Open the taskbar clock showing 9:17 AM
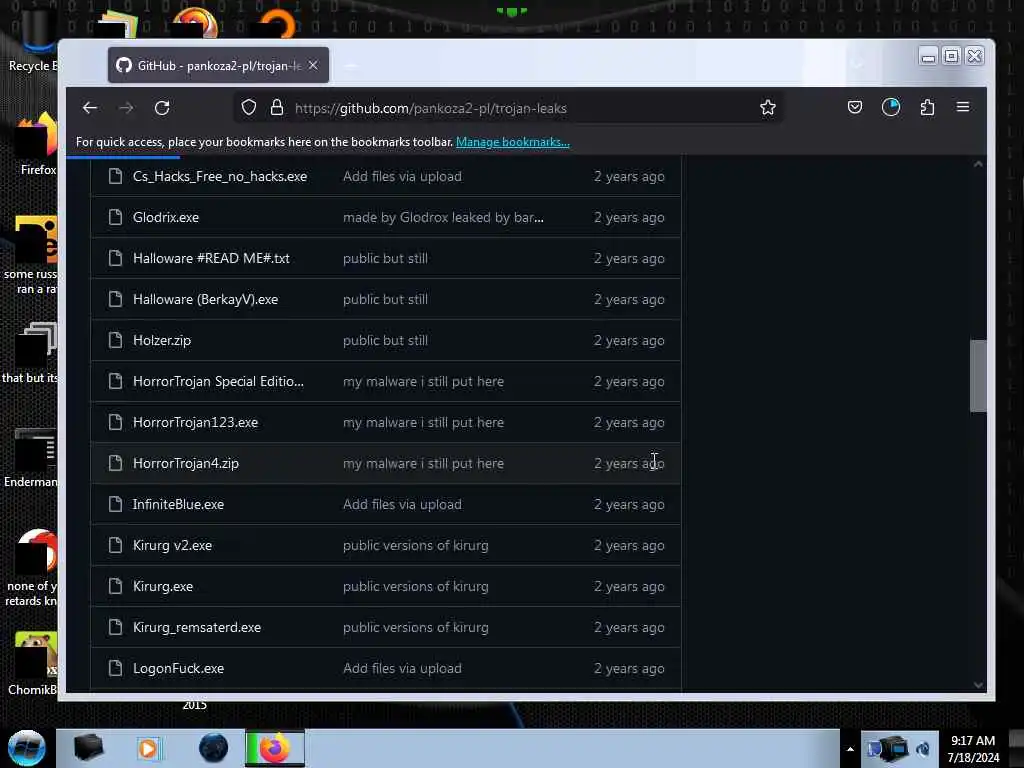Viewport: 1024px width, 768px height. click(x=973, y=749)
